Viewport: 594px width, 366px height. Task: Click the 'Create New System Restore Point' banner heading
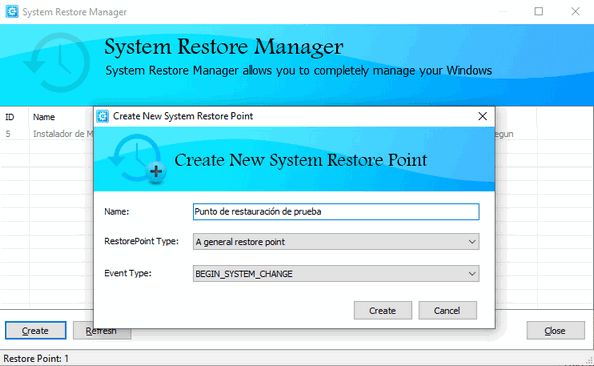click(300, 160)
